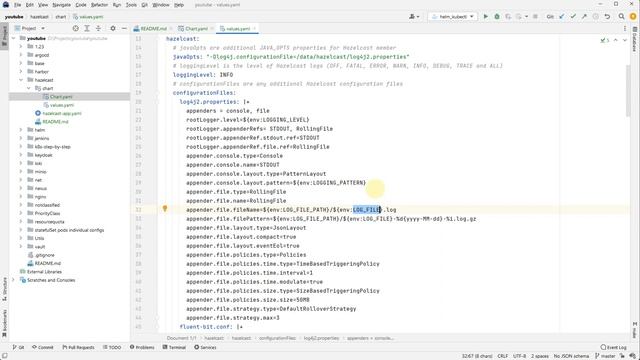Rollback changes with the undo arrow
The height and width of the screenshot is (360, 640).
(607, 17)
